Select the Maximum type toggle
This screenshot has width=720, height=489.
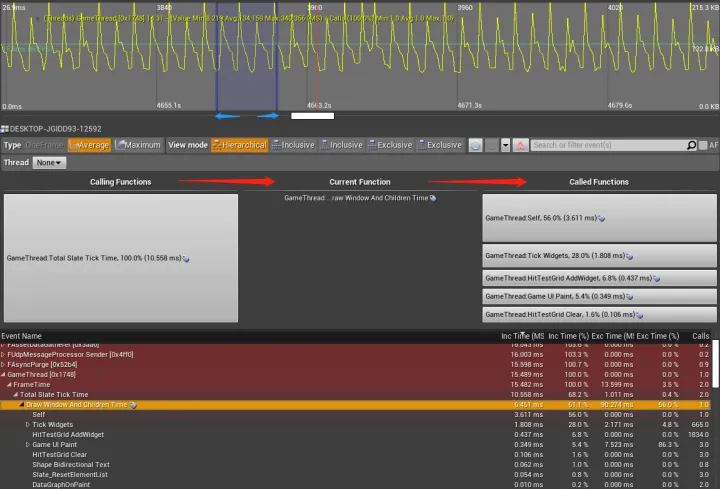[138, 145]
